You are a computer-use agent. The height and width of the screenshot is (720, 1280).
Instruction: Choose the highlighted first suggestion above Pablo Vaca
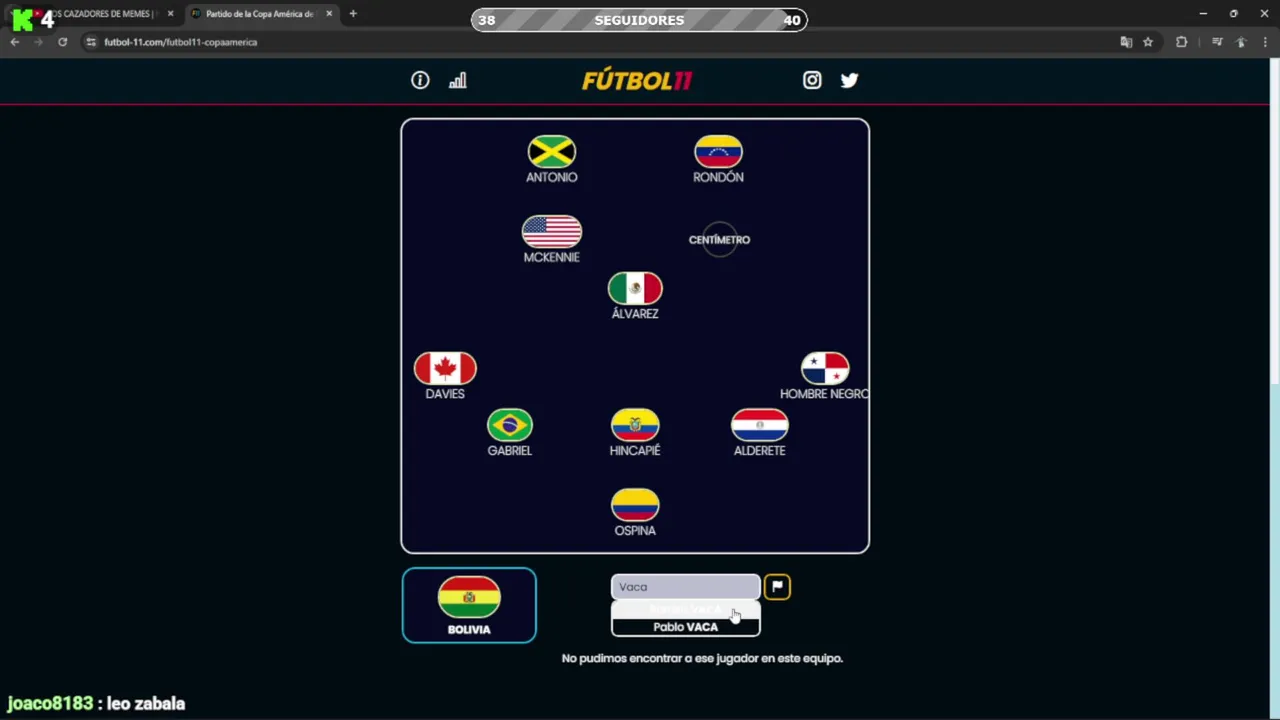pyautogui.click(x=686, y=609)
